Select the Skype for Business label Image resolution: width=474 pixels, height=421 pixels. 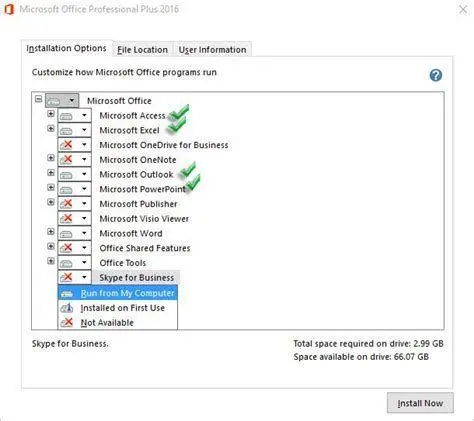(136, 277)
